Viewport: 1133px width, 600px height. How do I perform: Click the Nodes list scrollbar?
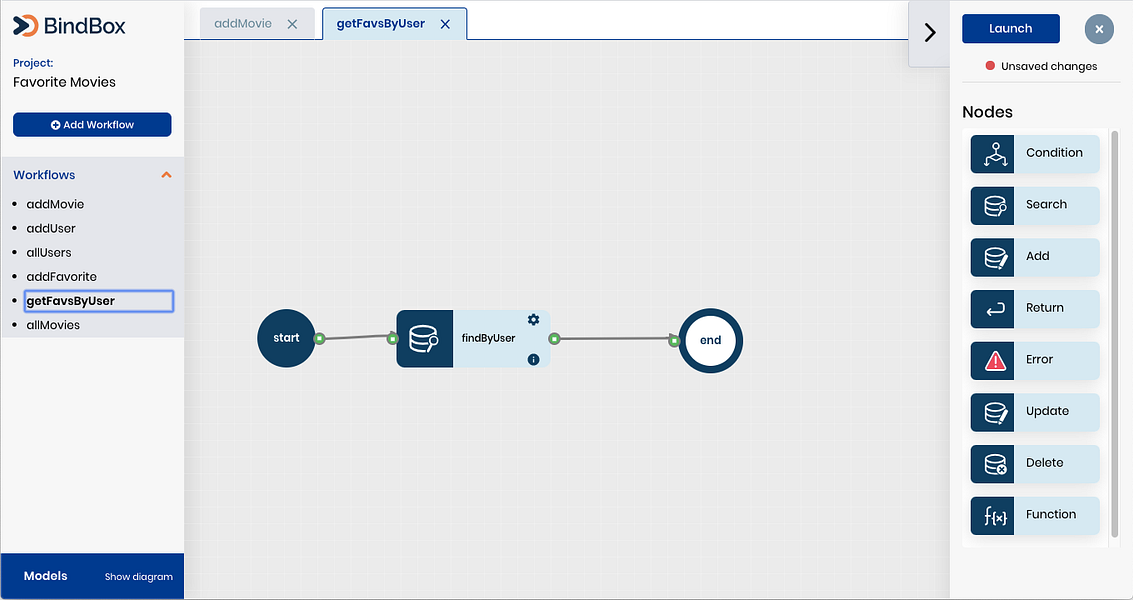tap(1114, 334)
